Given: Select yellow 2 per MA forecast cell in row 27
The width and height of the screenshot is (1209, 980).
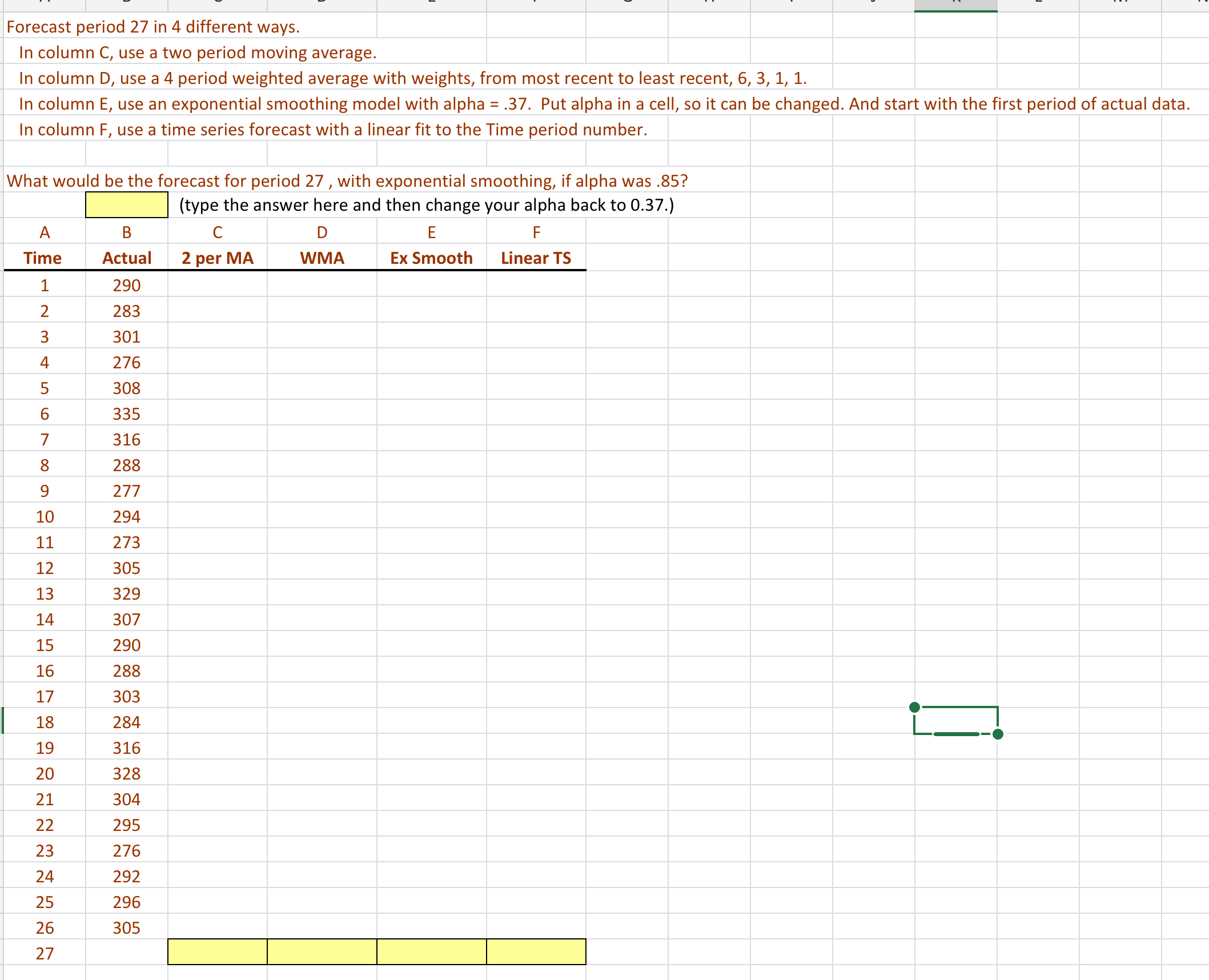Looking at the screenshot, I should pos(217,952).
